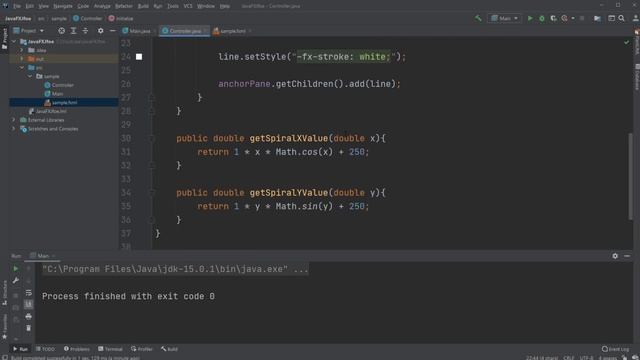This screenshot has height=360, width=640.
Task: Expand External Libraries in the tree
Action: click(x=13, y=120)
